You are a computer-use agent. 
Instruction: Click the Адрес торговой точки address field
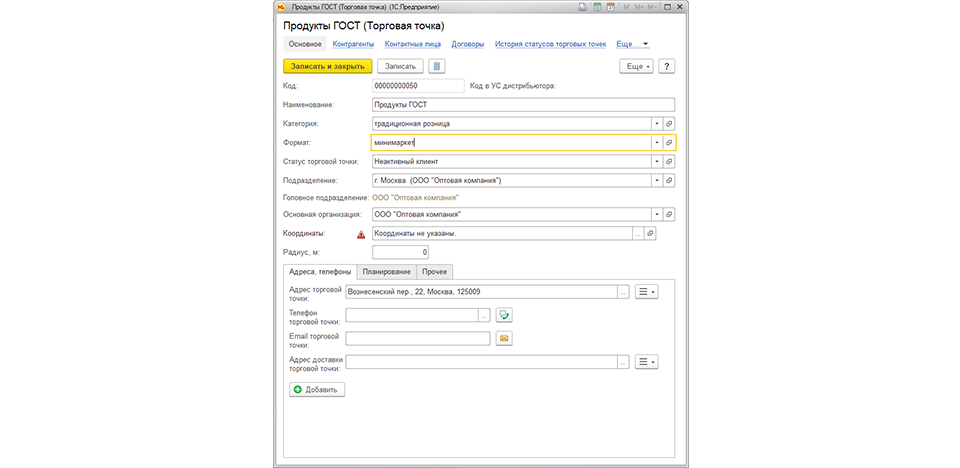click(x=481, y=292)
